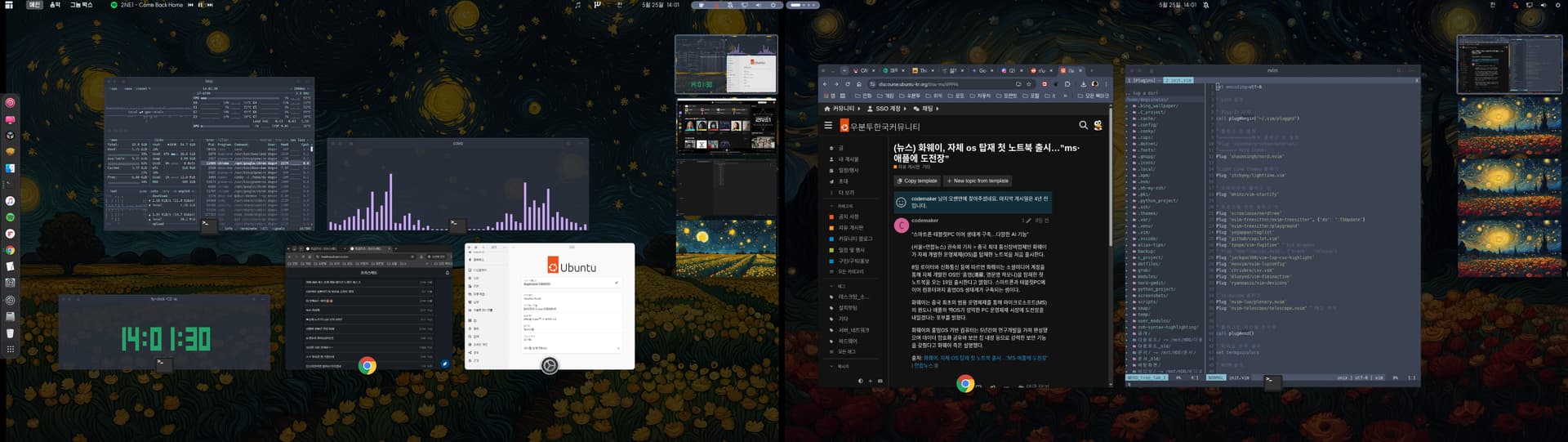Select right monitor's first workspace thumbnail
This screenshot has height=442, width=1568.
(1508, 64)
